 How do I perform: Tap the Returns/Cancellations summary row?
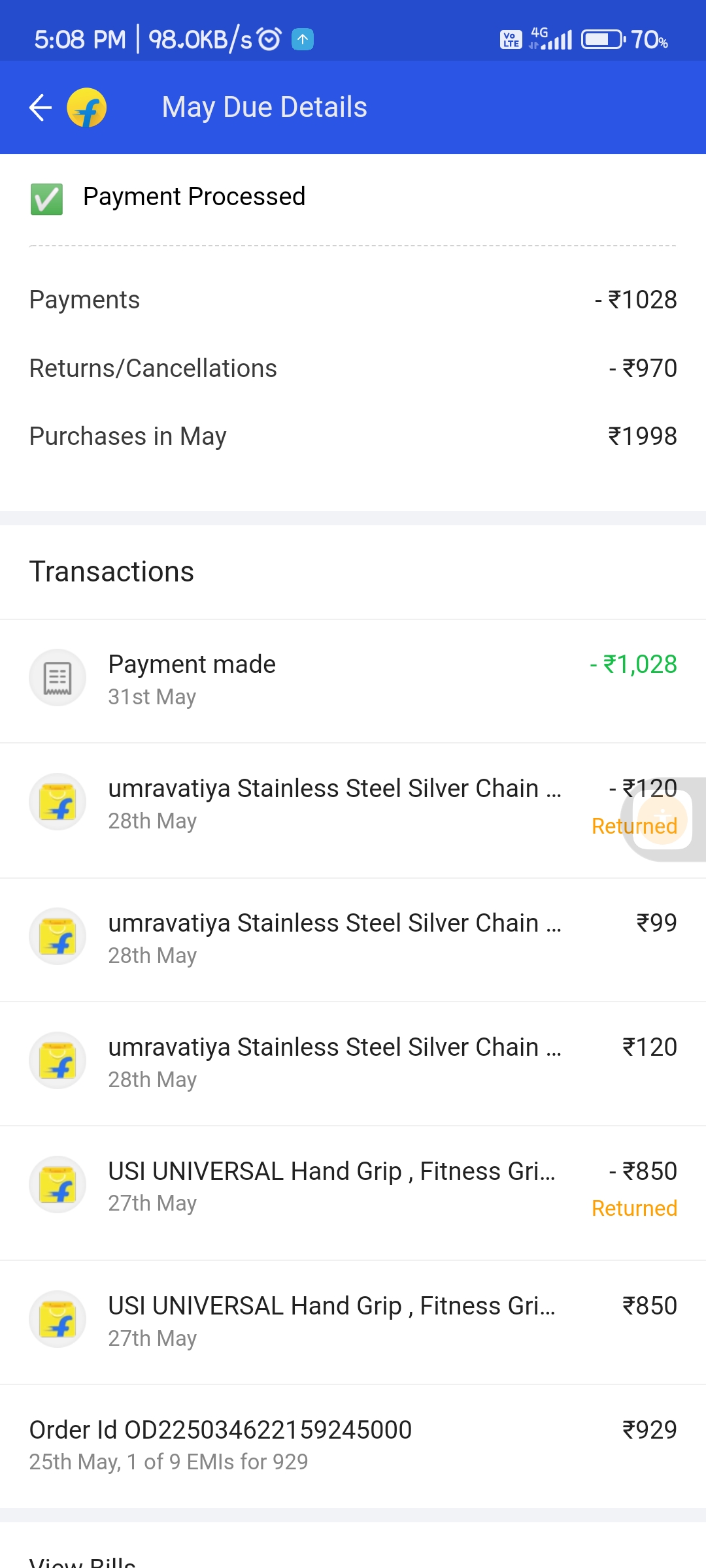(x=353, y=368)
